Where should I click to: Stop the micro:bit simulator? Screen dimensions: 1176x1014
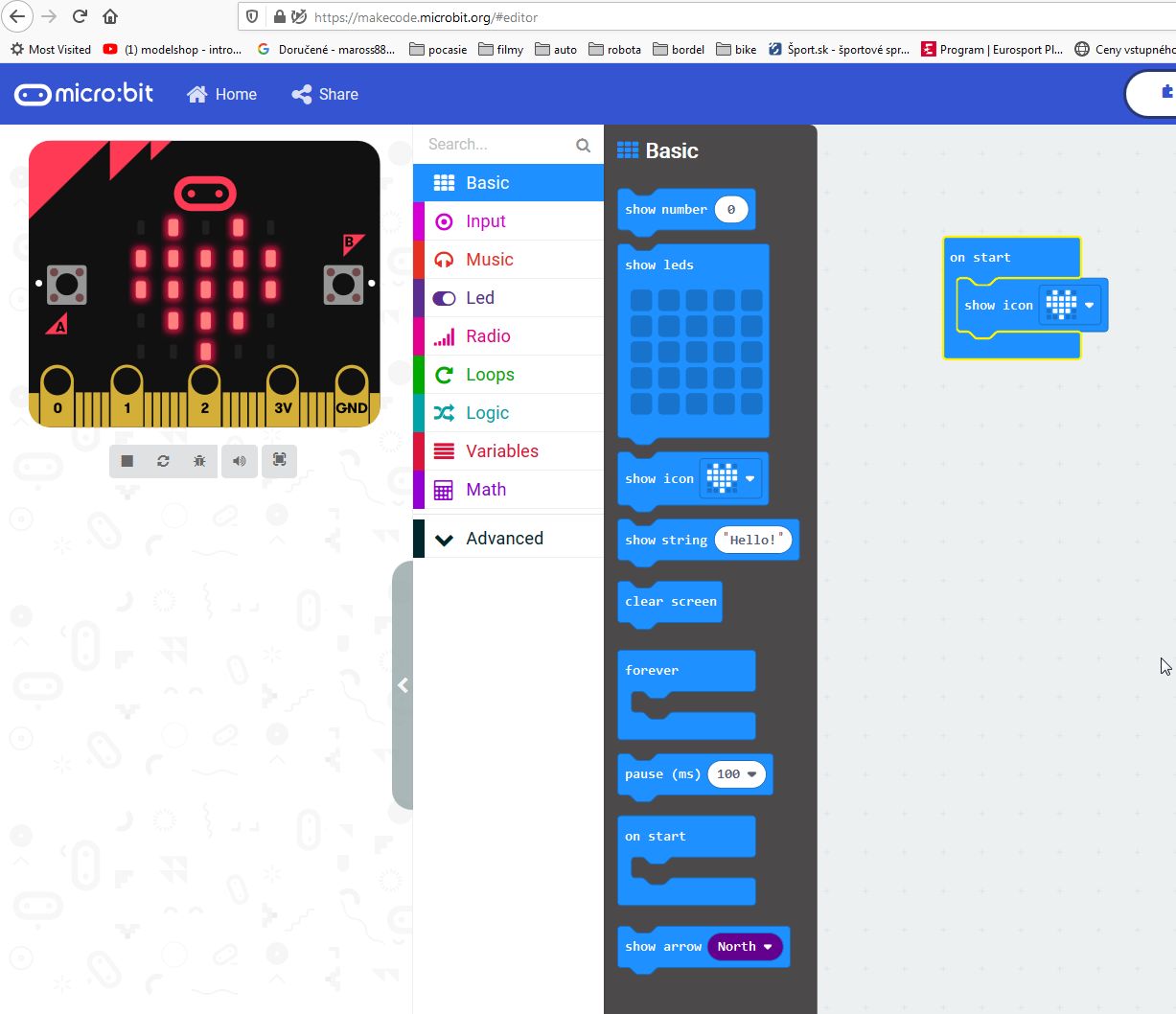click(127, 461)
